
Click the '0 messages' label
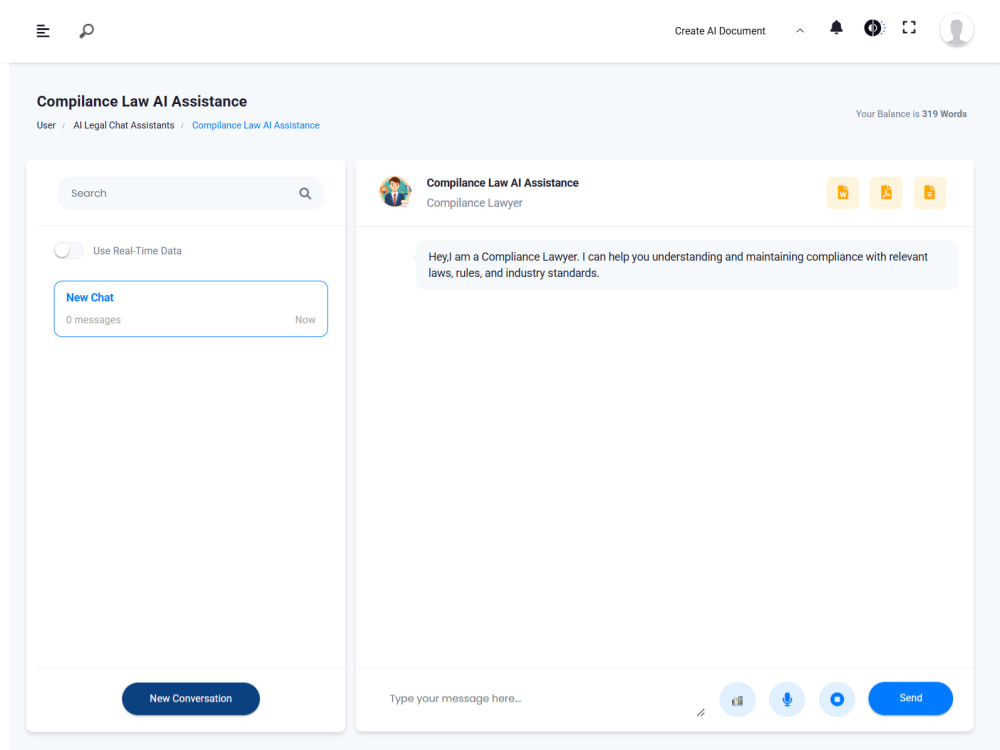click(x=93, y=320)
